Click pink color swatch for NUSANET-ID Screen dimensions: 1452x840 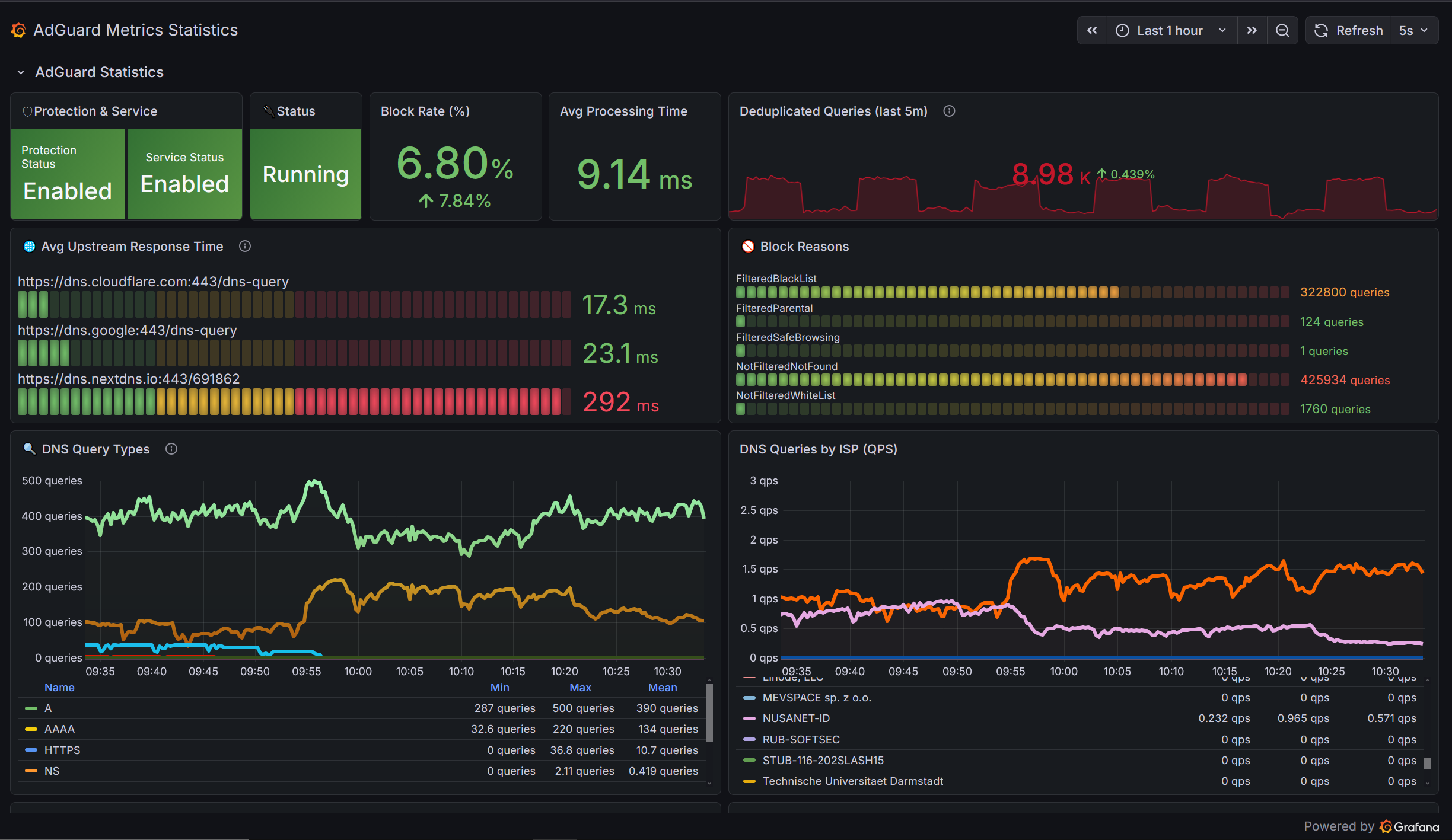click(x=749, y=718)
